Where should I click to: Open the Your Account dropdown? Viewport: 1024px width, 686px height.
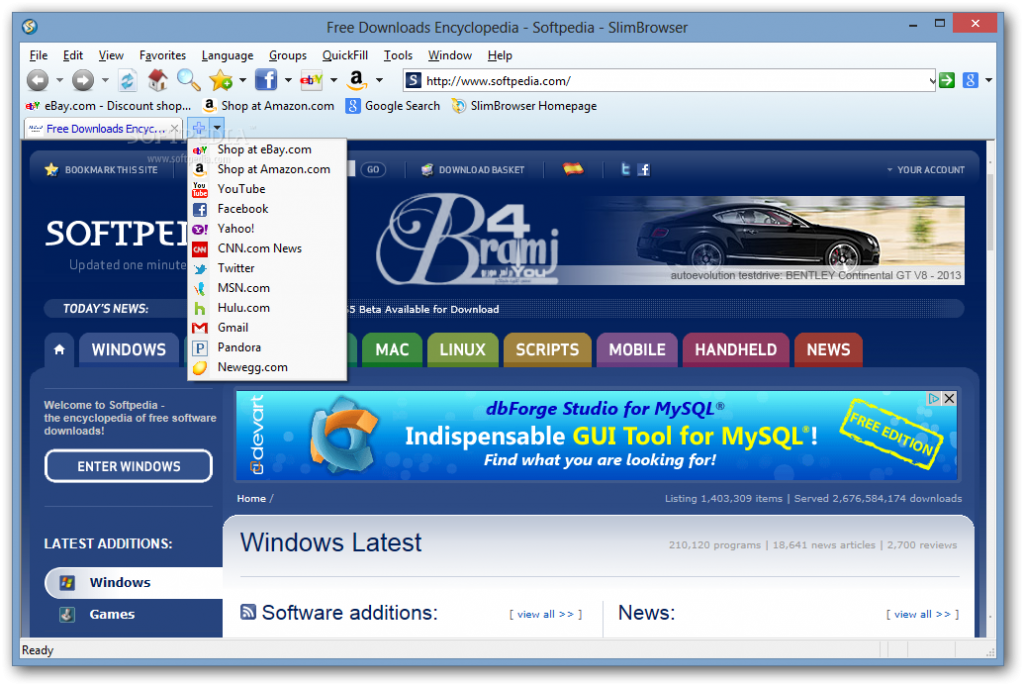[925, 170]
